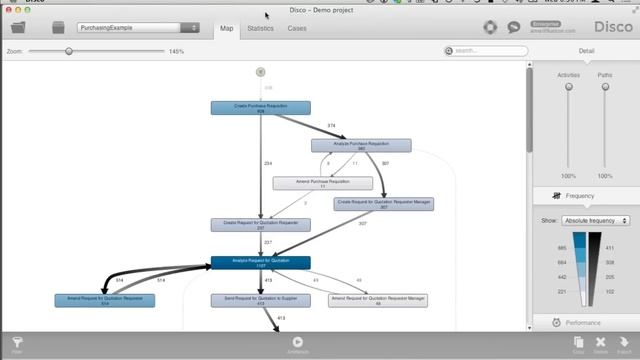Select the Analyze Request for Quotation node

coord(260,262)
